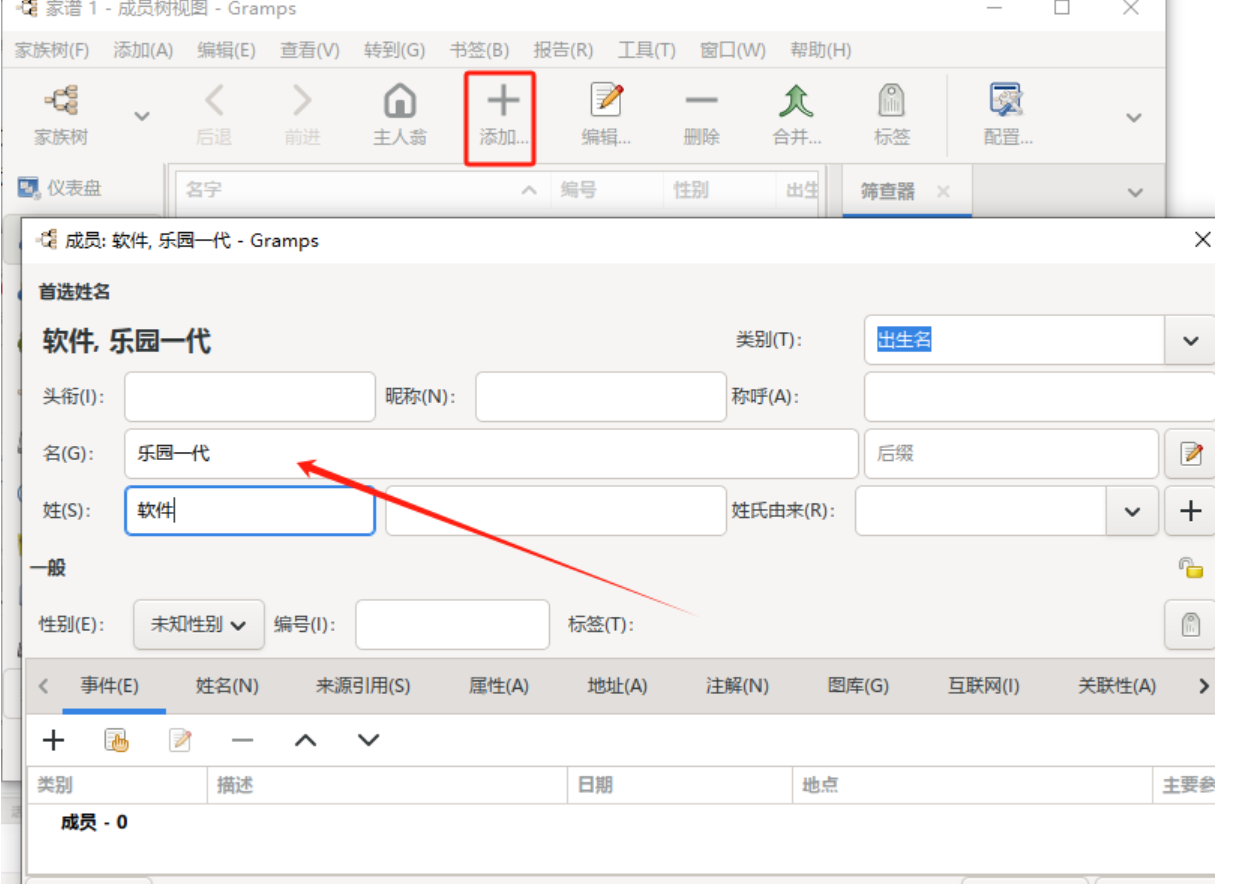Viewport: 1246px width, 884px height.
Task: Open the 家族树(F) menu
Action: [52, 50]
